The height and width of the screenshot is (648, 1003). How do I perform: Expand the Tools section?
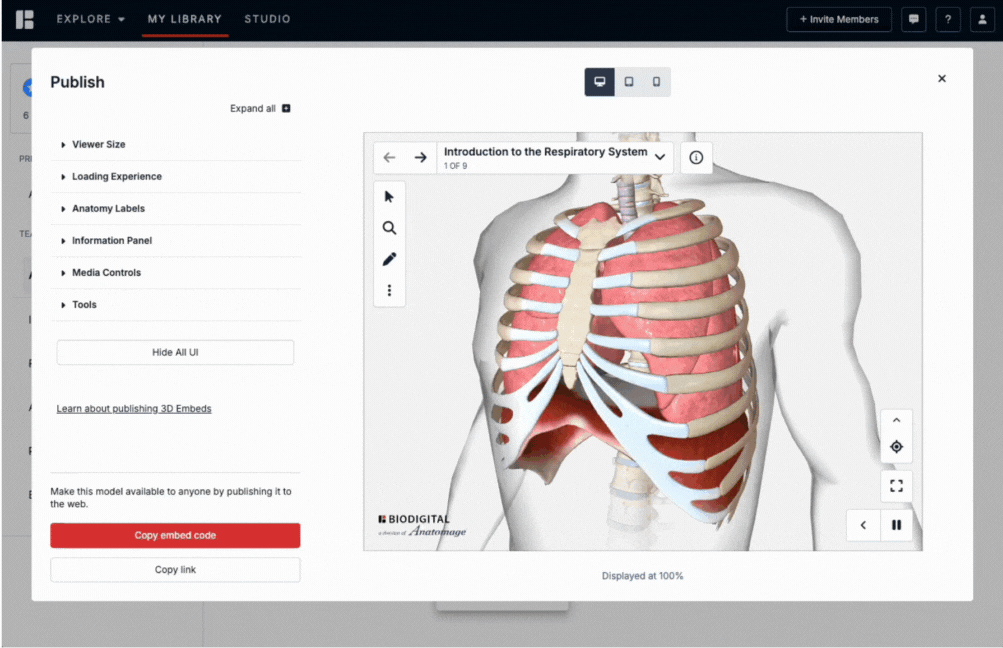176,304
